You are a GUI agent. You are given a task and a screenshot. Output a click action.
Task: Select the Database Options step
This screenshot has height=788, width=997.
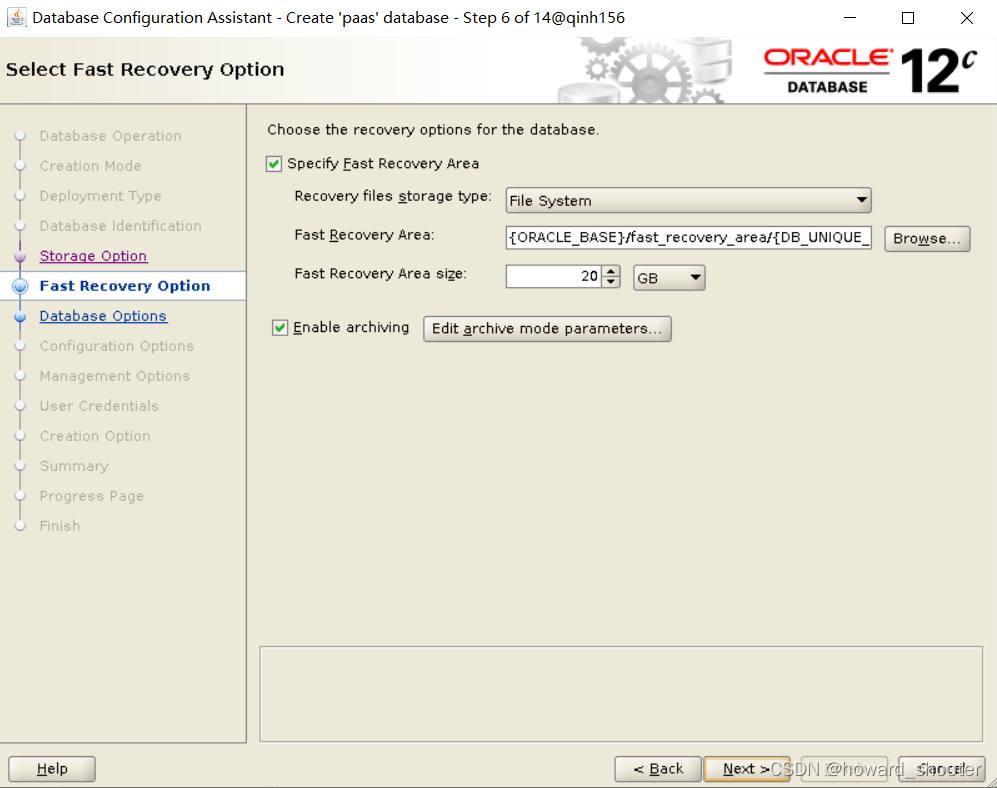103,315
